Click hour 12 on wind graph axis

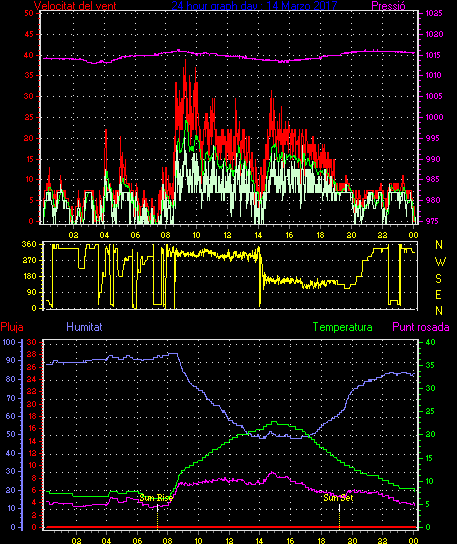[x=227, y=235]
